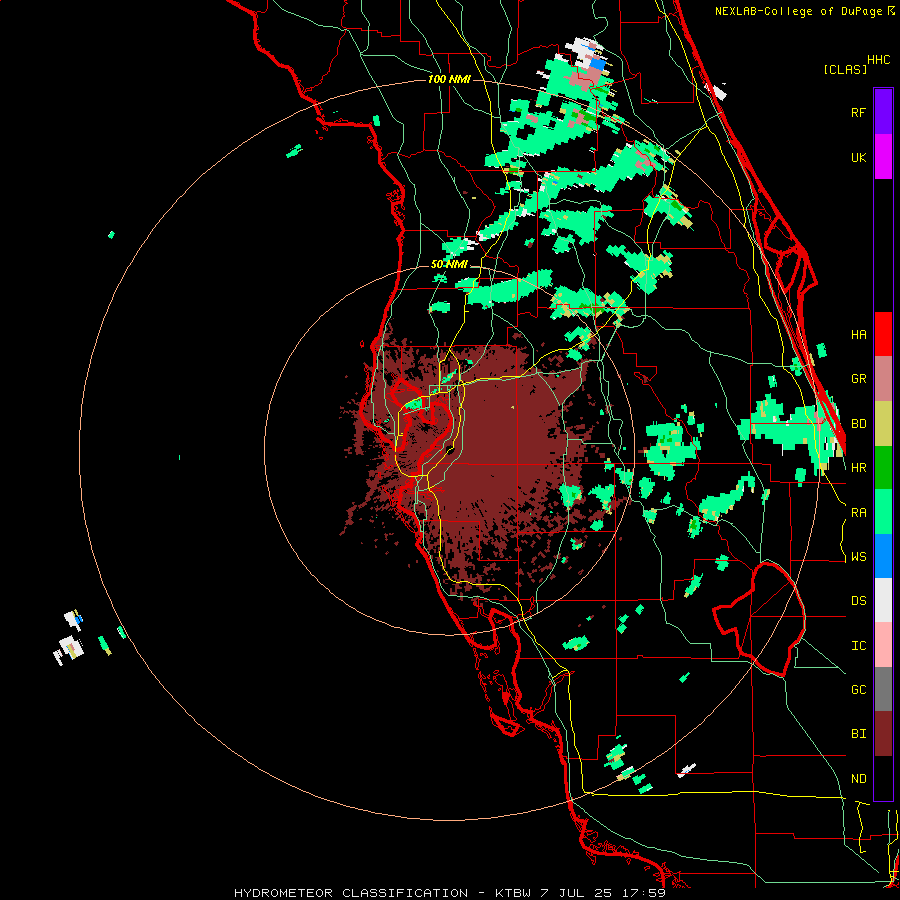This screenshot has width=900, height=900.
Task: Click the "HYDROMETEOR CLASSIFICATION" caption text
Action: [x=351, y=893]
